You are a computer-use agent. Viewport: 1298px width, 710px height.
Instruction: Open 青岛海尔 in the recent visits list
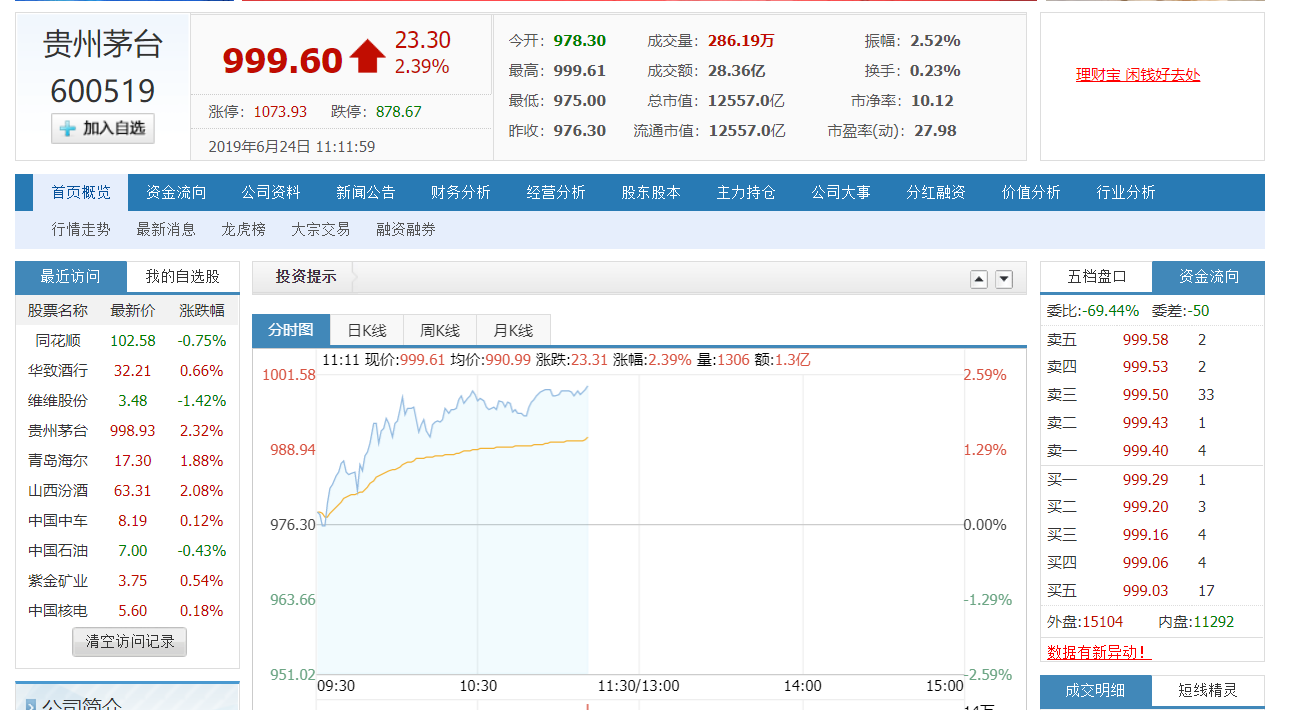[58, 461]
